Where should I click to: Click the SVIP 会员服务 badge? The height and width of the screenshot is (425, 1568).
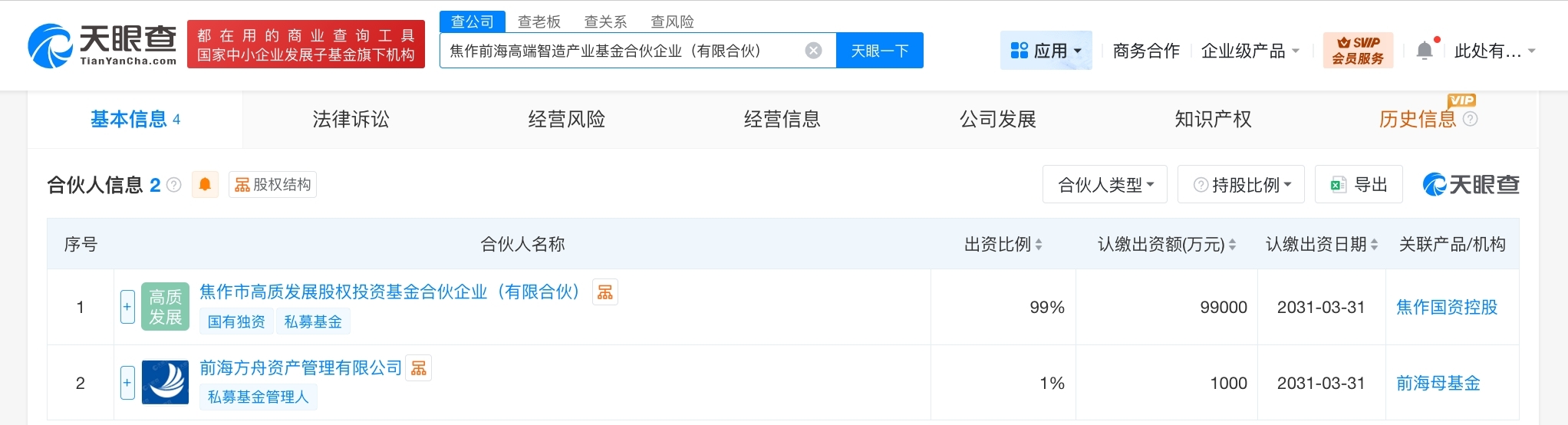[x=1358, y=51]
